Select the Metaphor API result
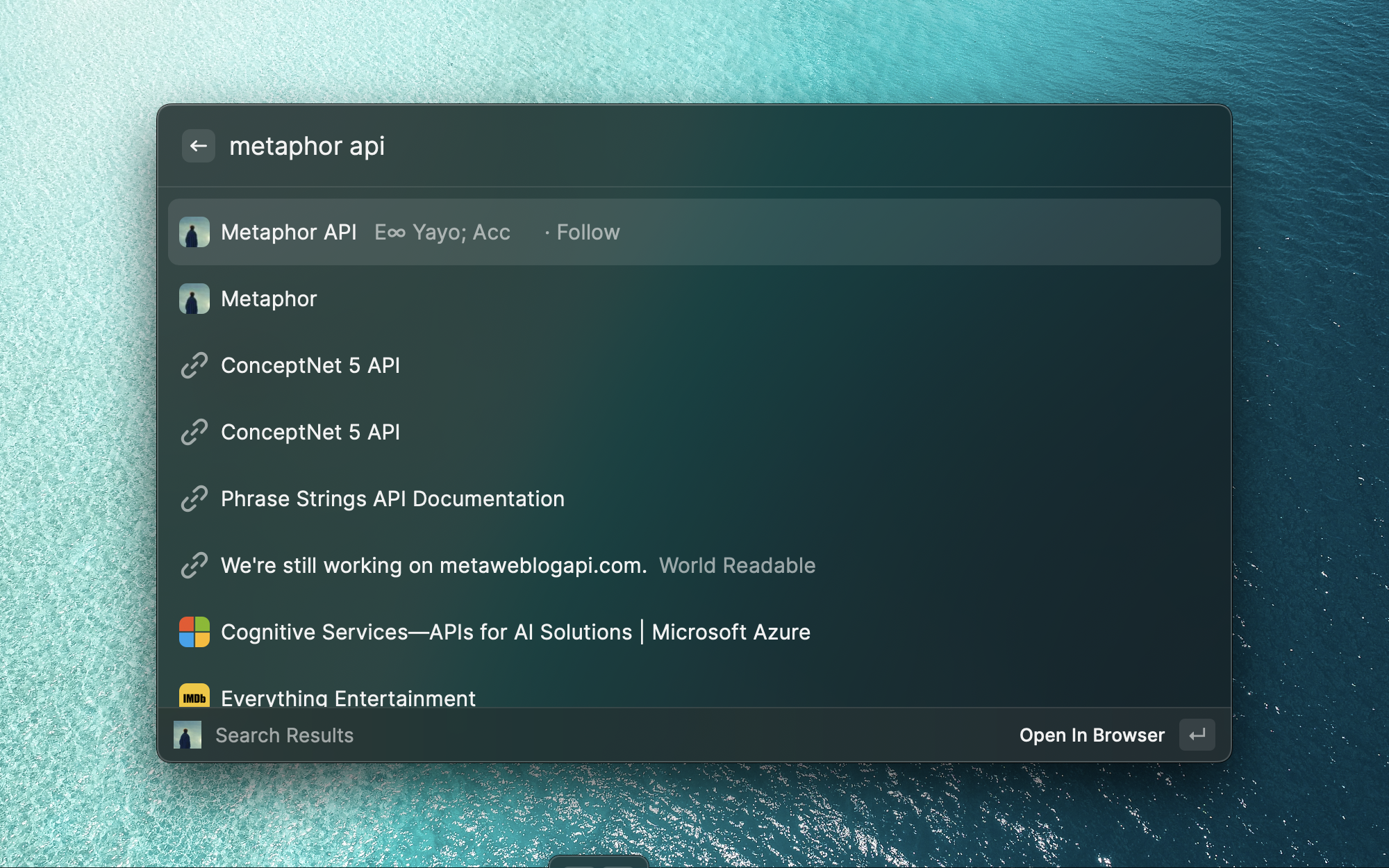 (289, 232)
